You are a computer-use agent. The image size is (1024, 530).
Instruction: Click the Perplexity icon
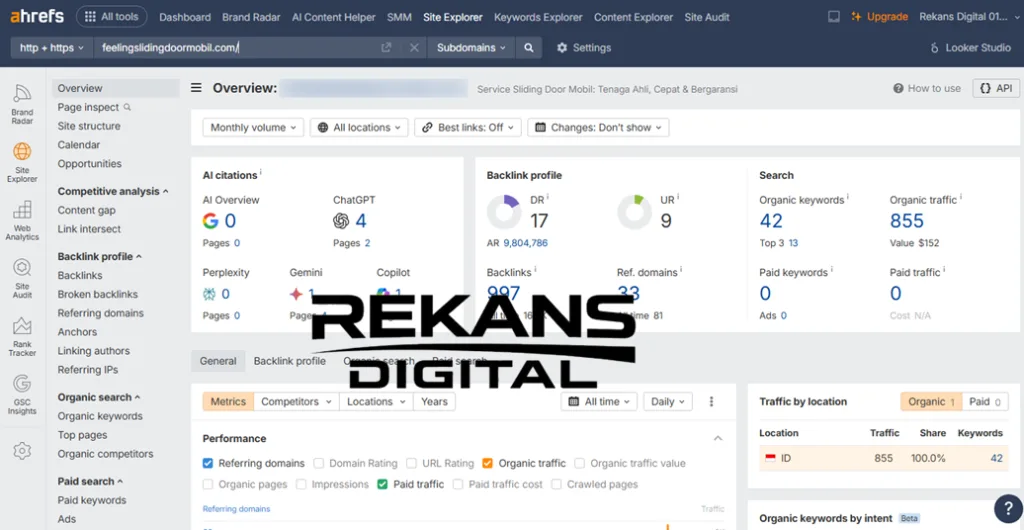(209, 294)
